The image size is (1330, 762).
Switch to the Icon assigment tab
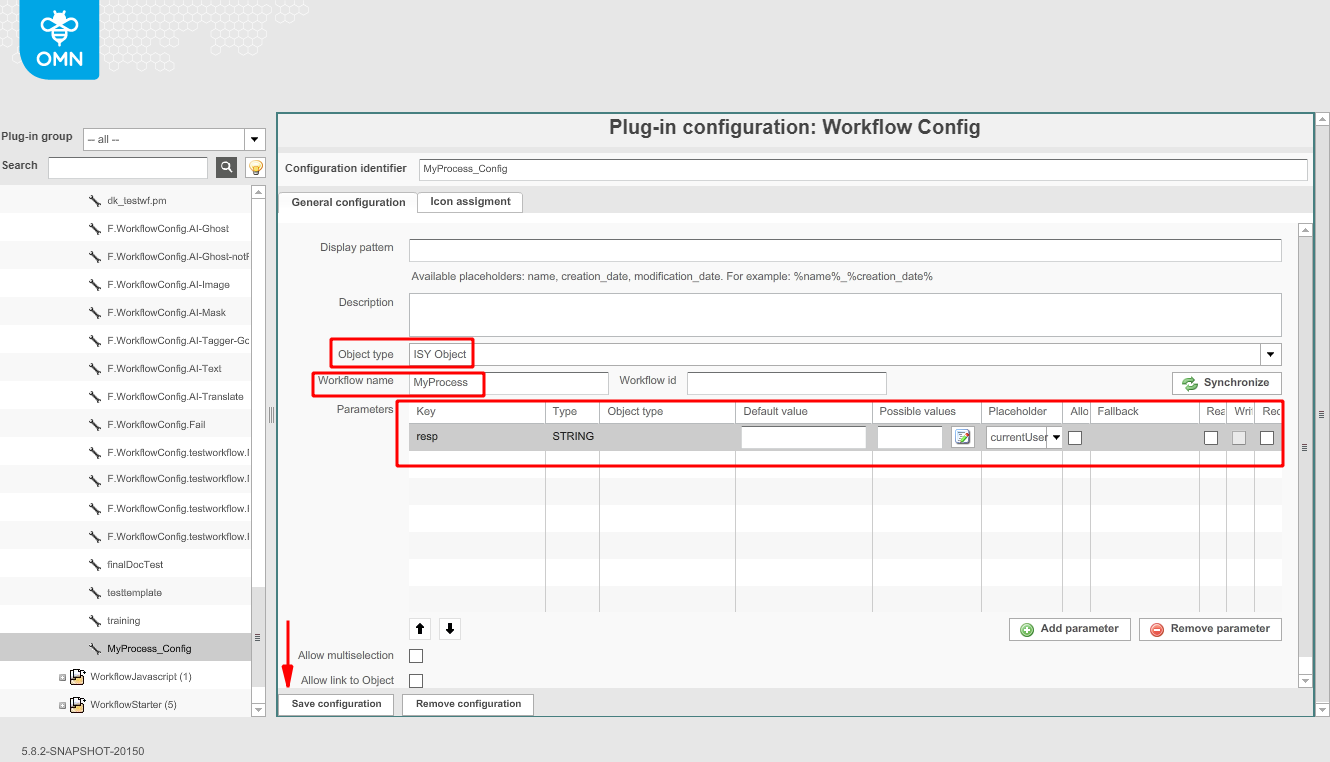pos(470,202)
